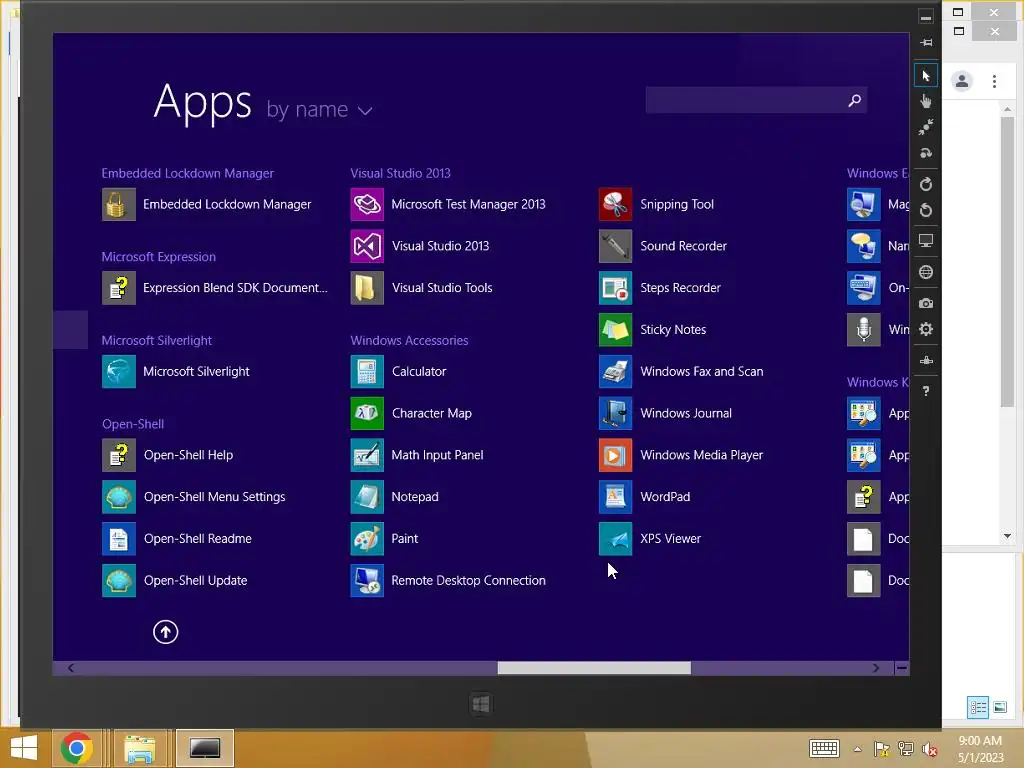Open Open-Shell Menu Settings

pyautogui.click(x=194, y=497)
